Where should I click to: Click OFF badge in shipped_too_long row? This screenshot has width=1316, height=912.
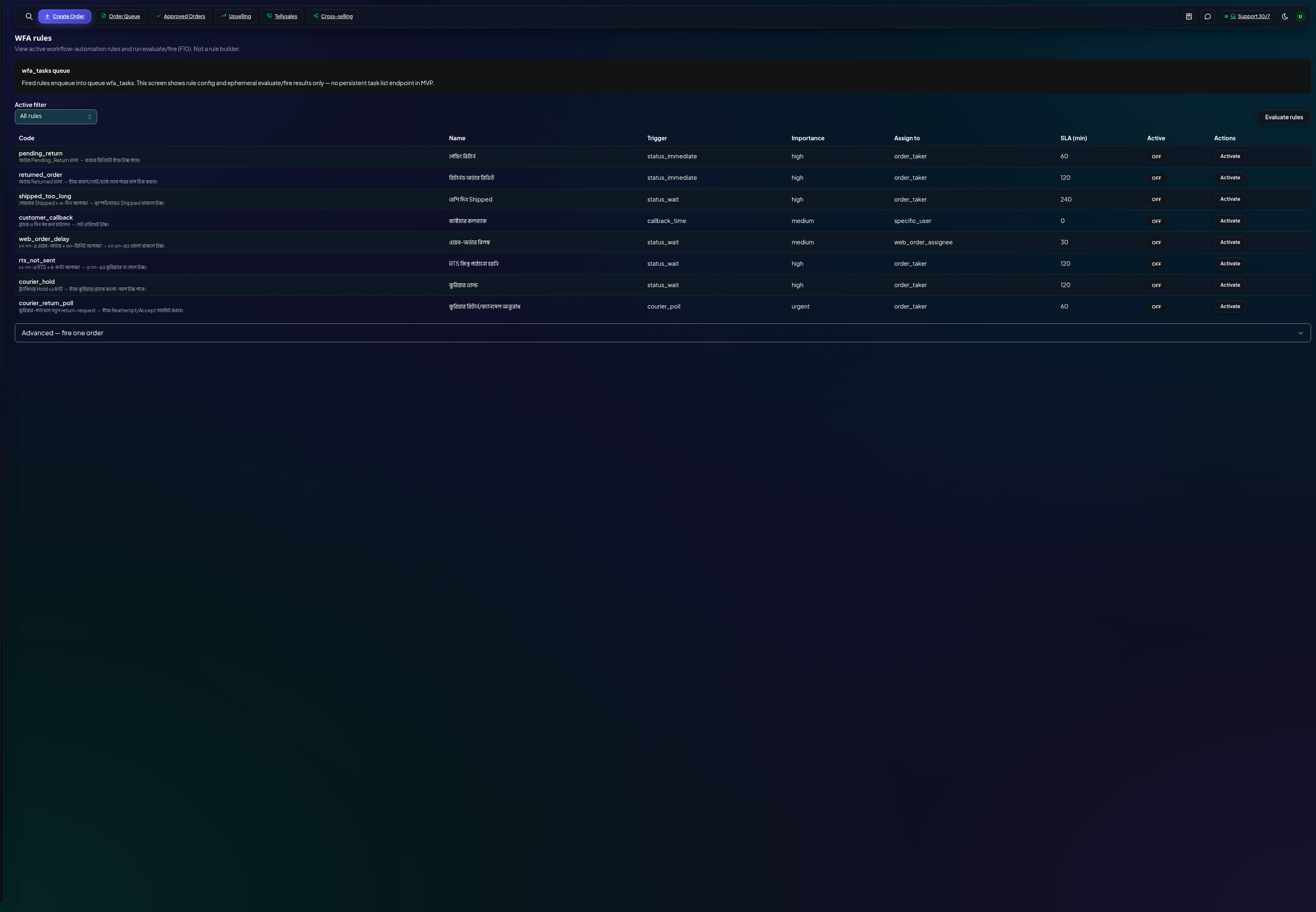tap(1156, 200)
